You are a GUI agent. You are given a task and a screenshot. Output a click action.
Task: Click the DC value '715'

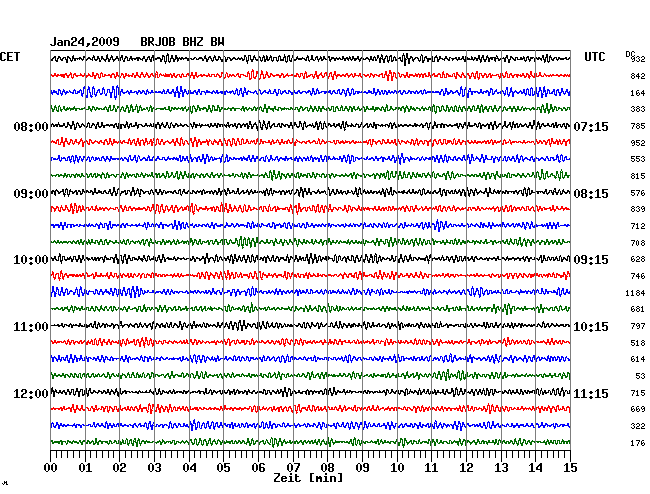(638, 393)
